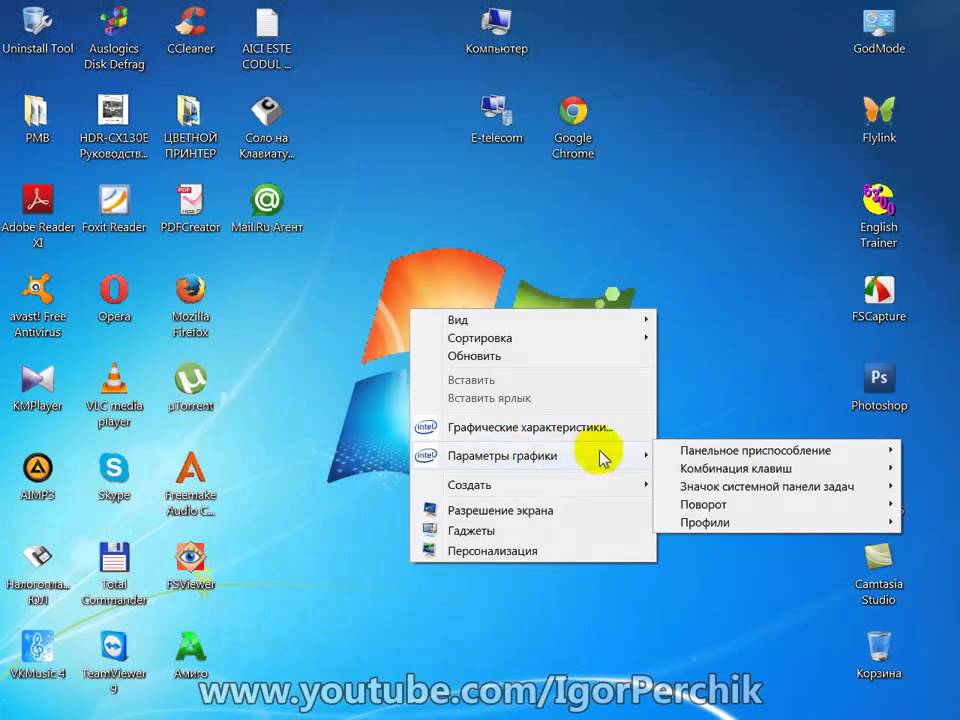Image resolution: width=960 pixels, height=720 pixels.
Task: Select the Auslogics Disk Defrag icon
Action: (114, 21)
